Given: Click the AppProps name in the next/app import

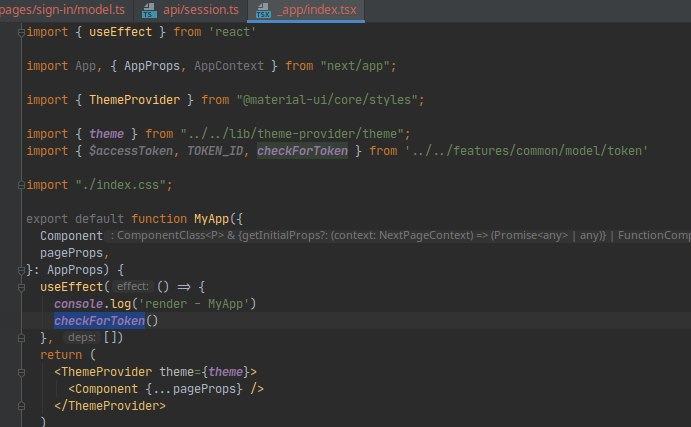Looking at the screenshot, I should tap(152, 66).
